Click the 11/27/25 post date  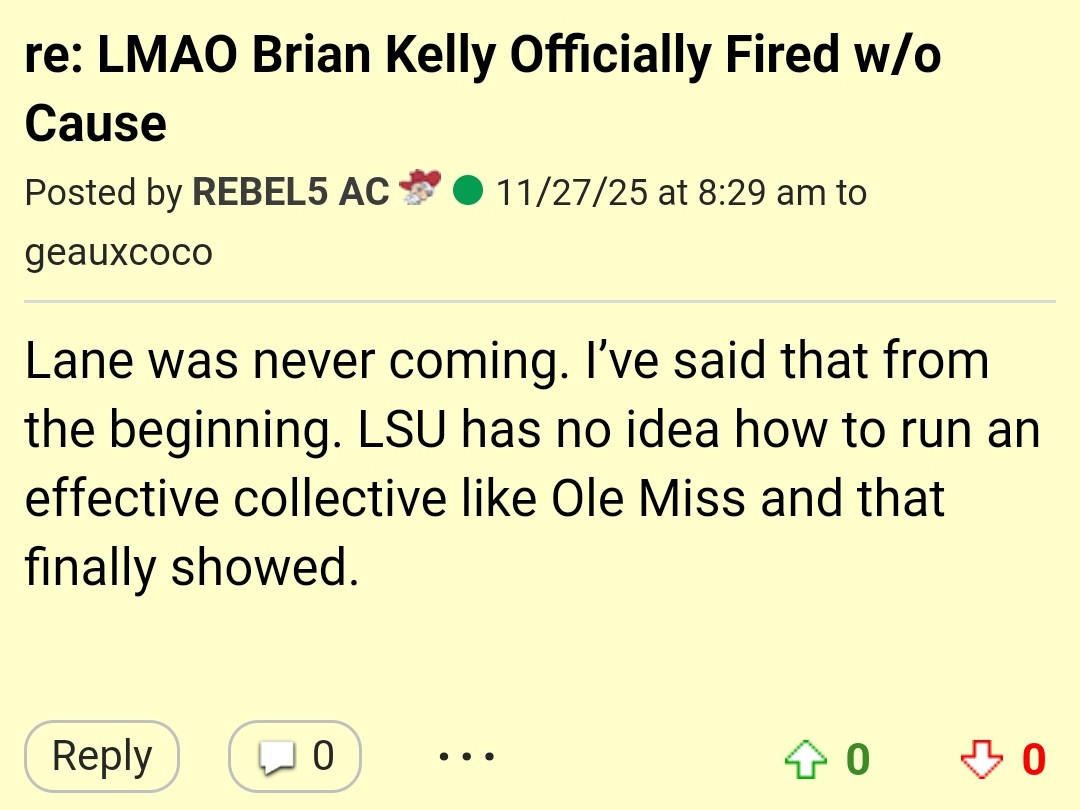571,192
